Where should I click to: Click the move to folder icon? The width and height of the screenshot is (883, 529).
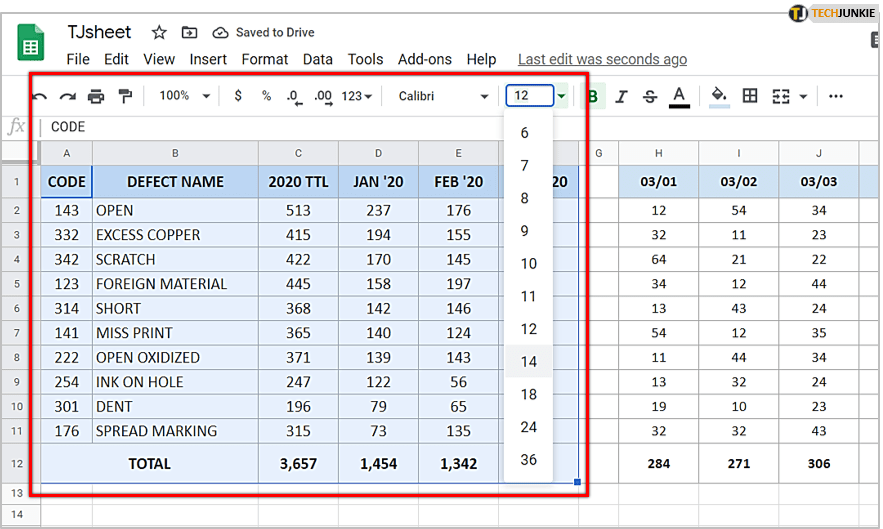[x=190, y=33]
